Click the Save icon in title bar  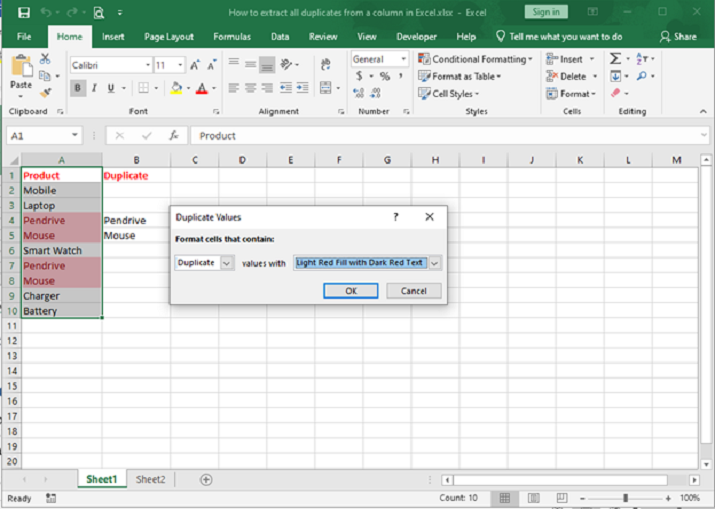[x=24, y=12]
